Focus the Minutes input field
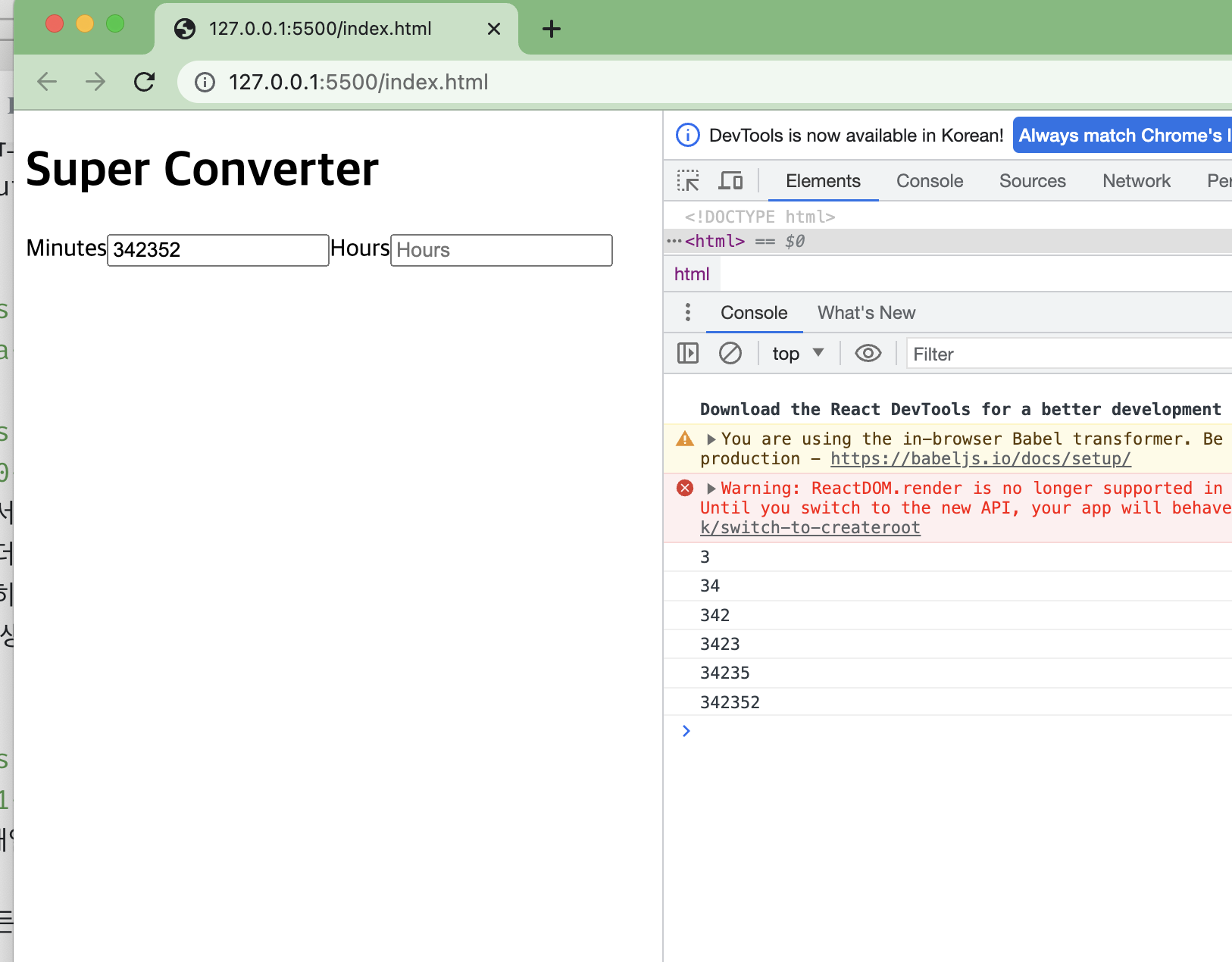 [218, 250]
